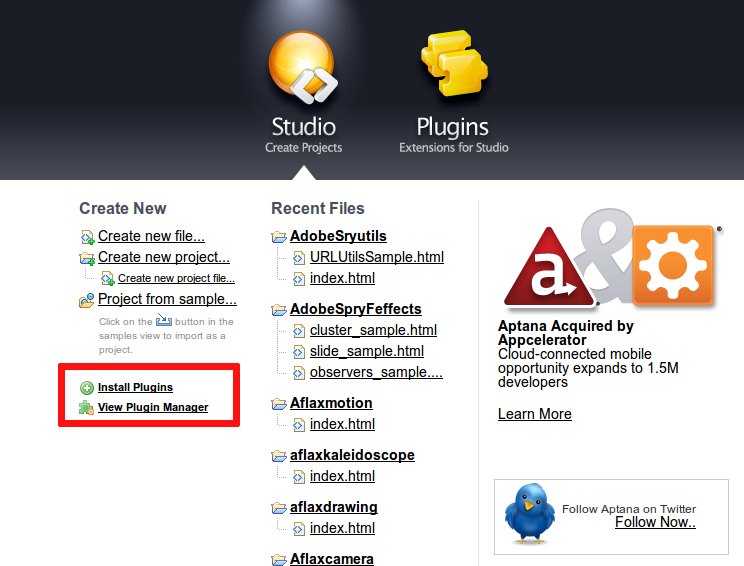Open the aflaxdrawing project
The width and height of the screenshot is (744, 566).
point(334,507)
